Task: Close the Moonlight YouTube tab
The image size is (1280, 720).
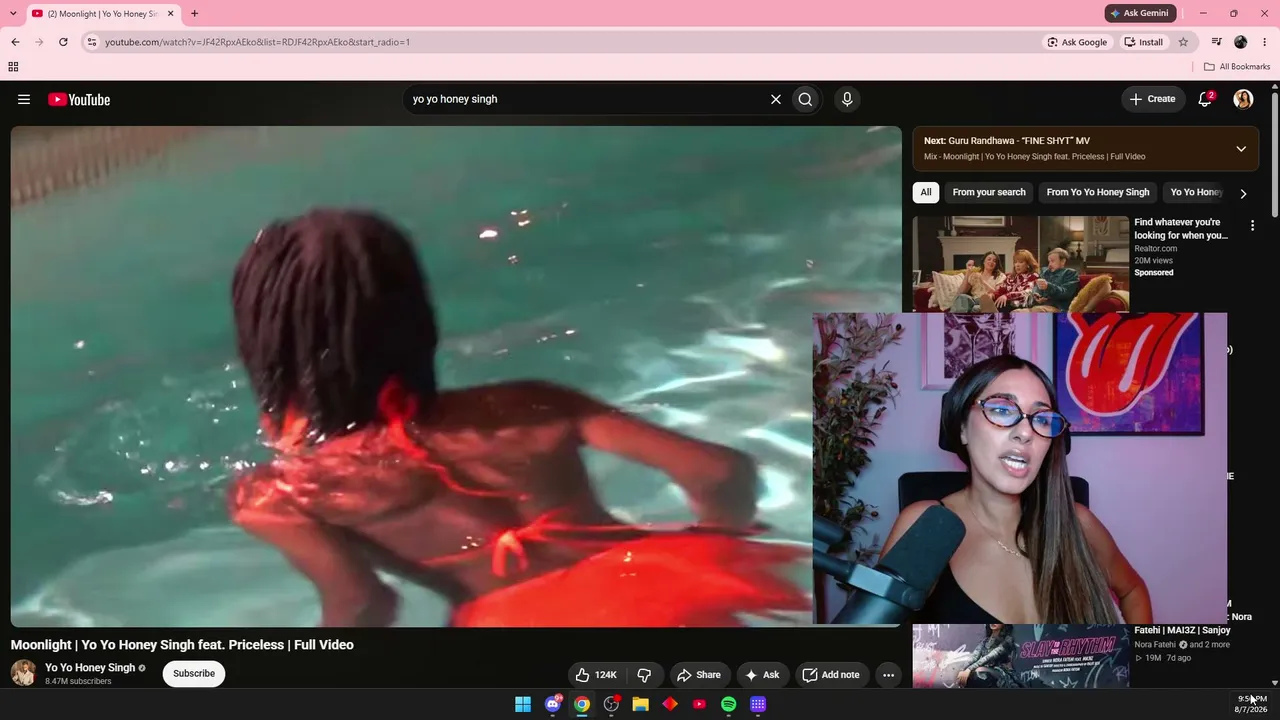Action: coord(170,13)
